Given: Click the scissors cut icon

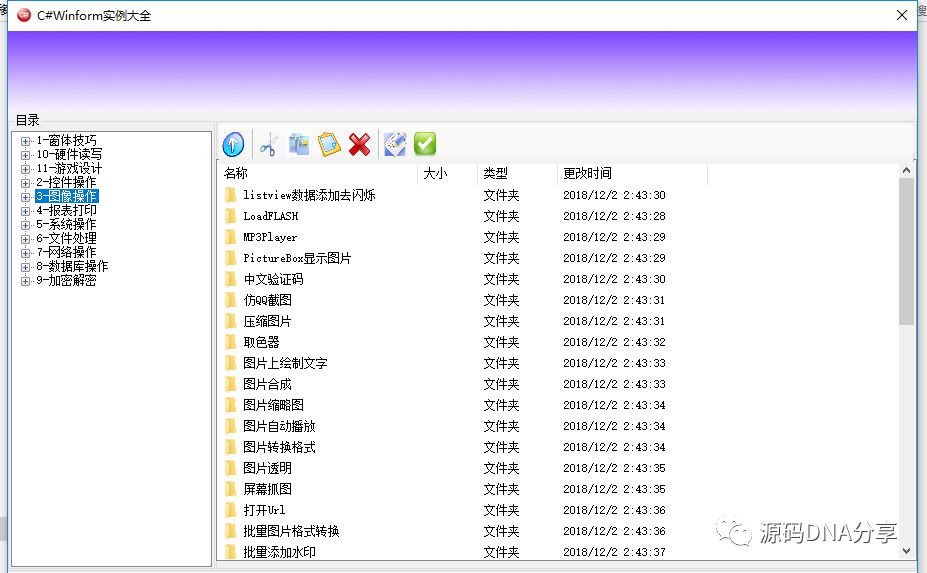Looking at the screenshot, I should click(x=268, y=144).
